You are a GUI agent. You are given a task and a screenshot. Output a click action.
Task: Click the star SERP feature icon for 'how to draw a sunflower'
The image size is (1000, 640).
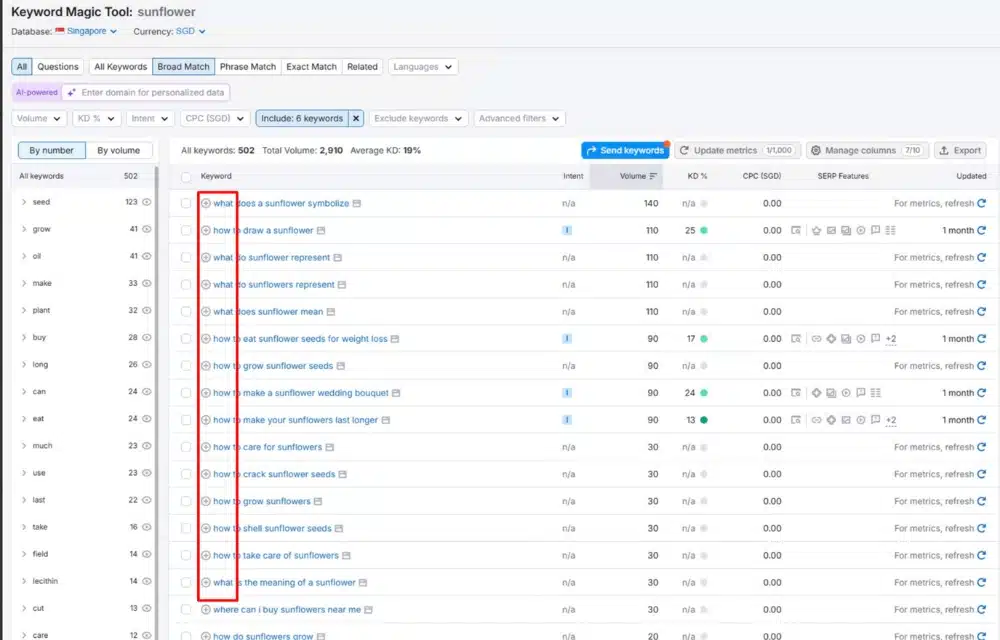pos(816,230)
